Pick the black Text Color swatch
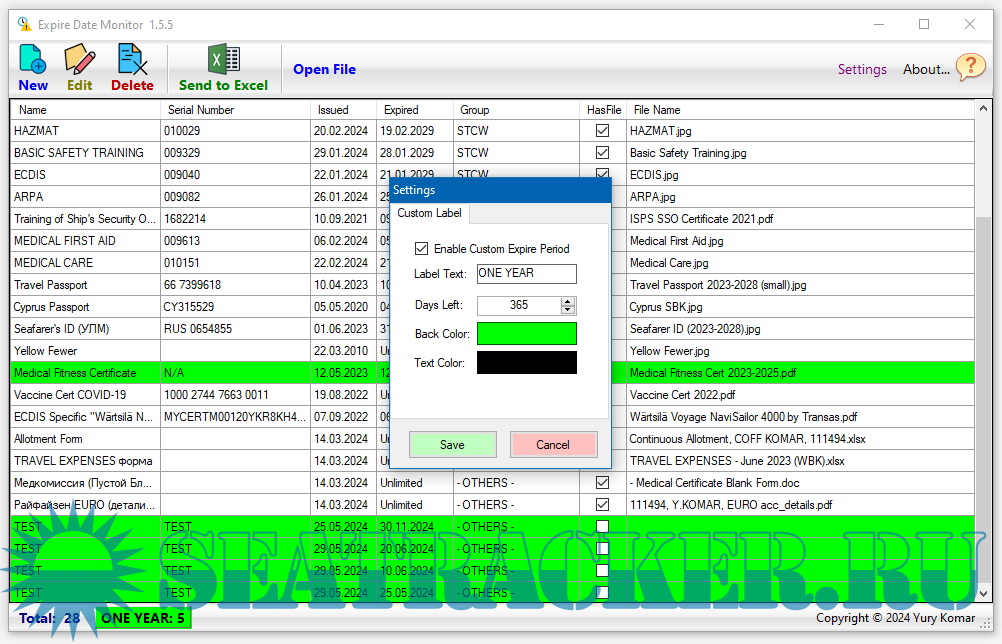 tap(527, 363)
